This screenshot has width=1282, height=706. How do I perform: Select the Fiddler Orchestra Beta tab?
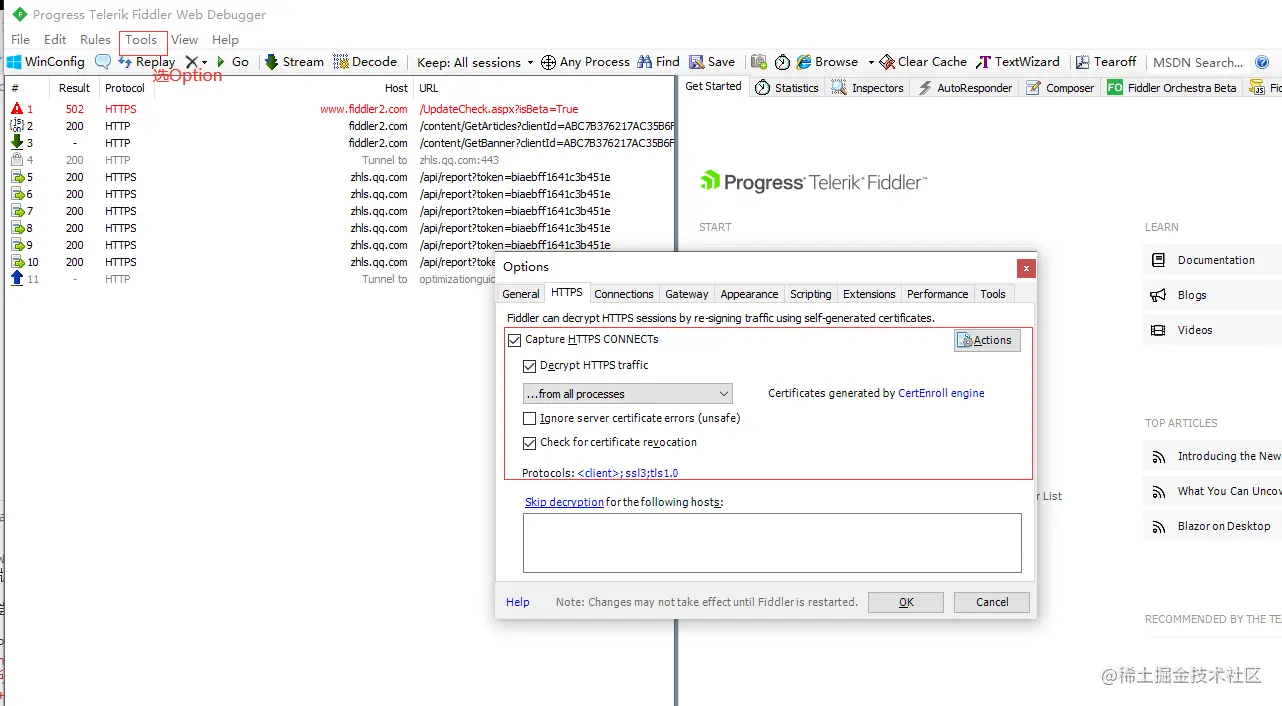[1172, 88]
